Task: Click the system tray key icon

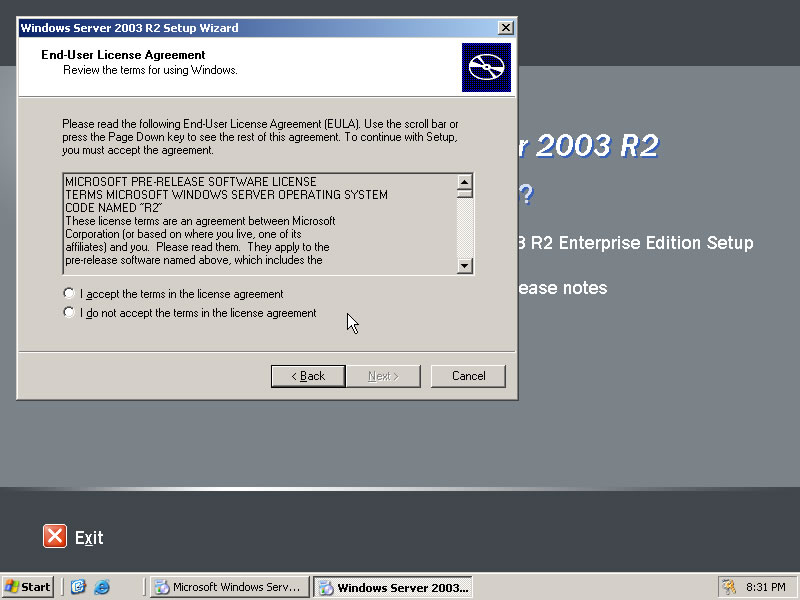Action: click(730, 587)
